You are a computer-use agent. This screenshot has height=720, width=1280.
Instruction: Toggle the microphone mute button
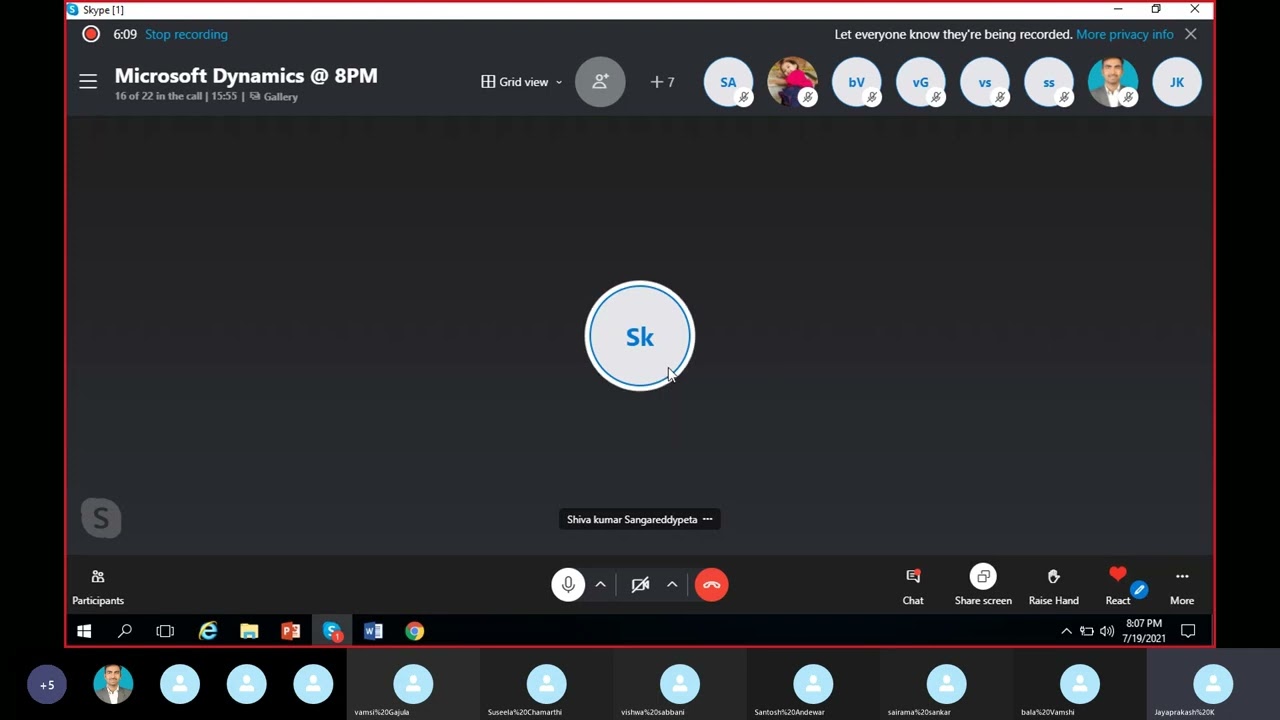pyautogui.click(x=568, y=584)
